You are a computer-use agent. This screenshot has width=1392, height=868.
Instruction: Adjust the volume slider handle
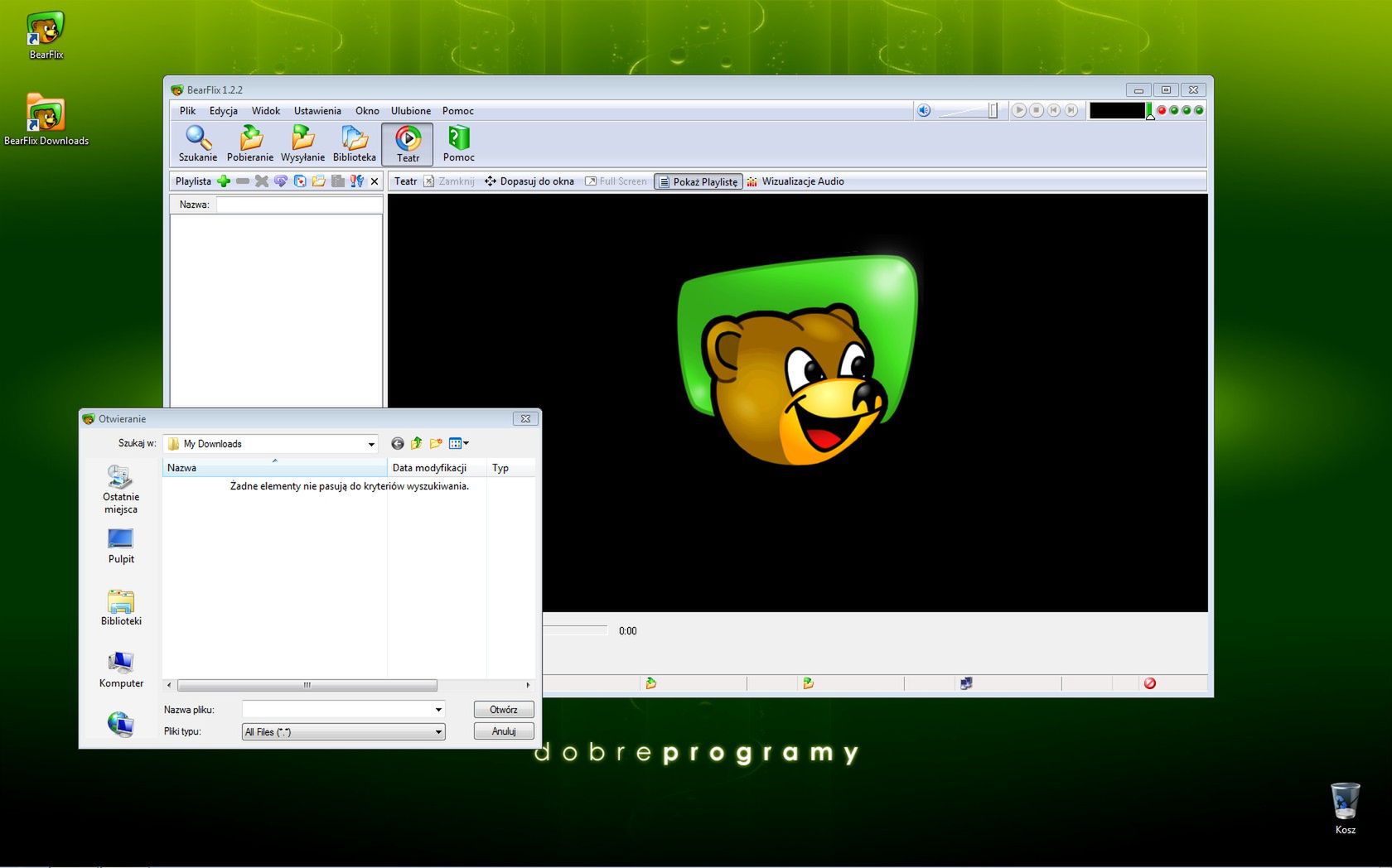[993, 110]
